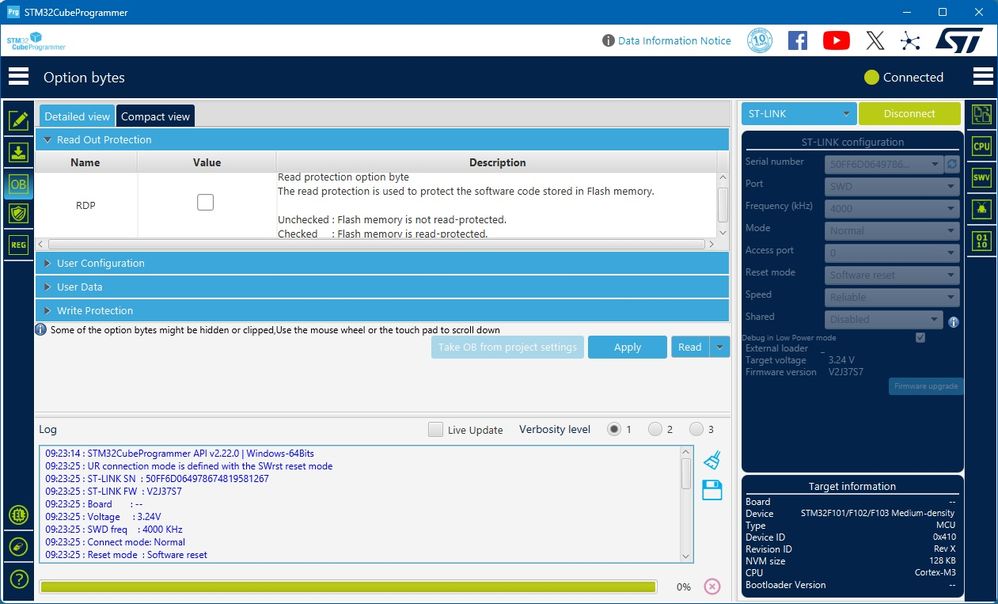Open the Port SWD dropdown
Screen dimensions: 998x604
click(892, 186)
